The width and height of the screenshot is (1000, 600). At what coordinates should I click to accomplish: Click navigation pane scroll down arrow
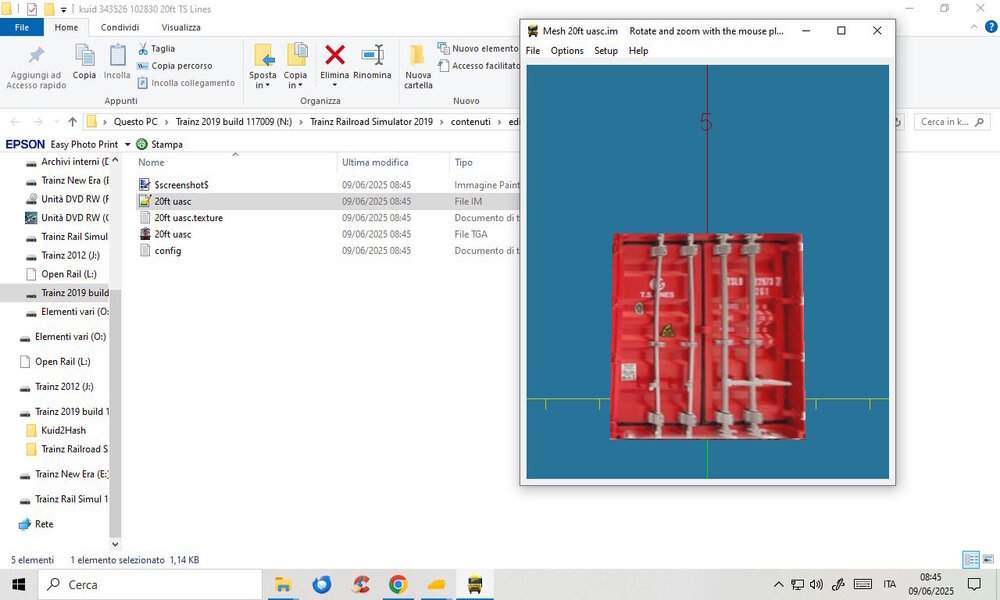point(115,544)
